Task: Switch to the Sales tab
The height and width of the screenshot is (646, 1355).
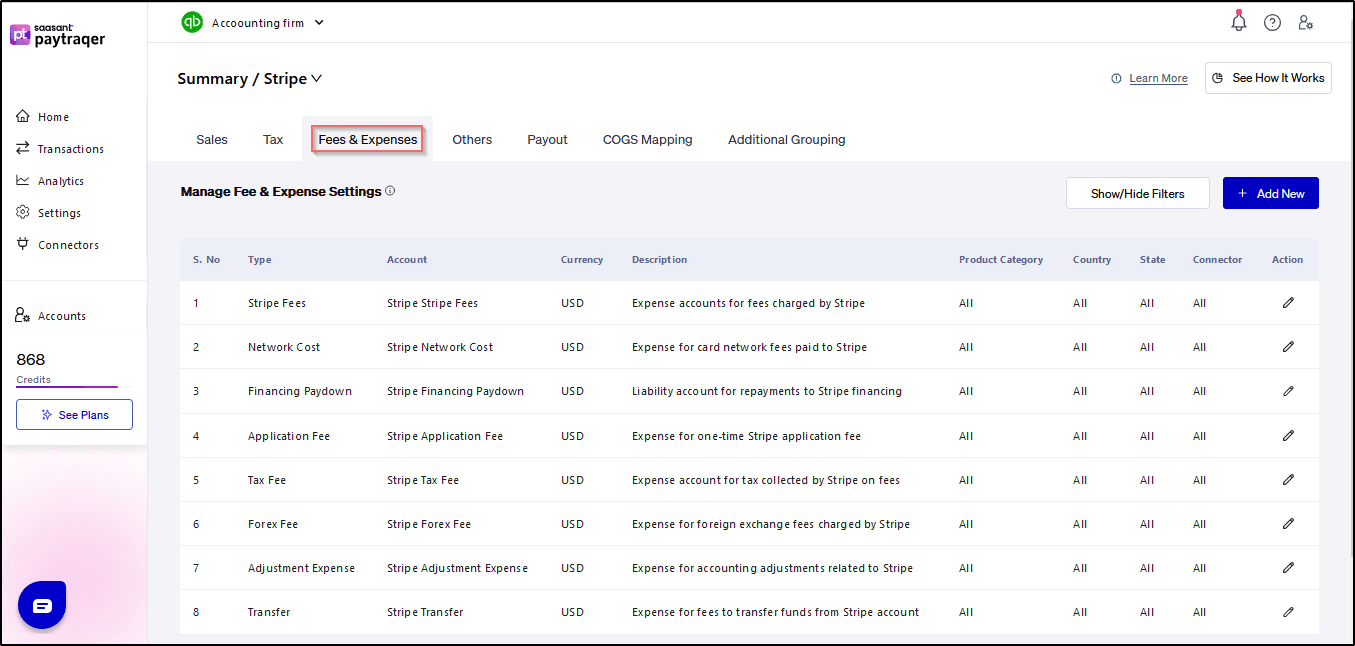Action: (x=212, y=140)
